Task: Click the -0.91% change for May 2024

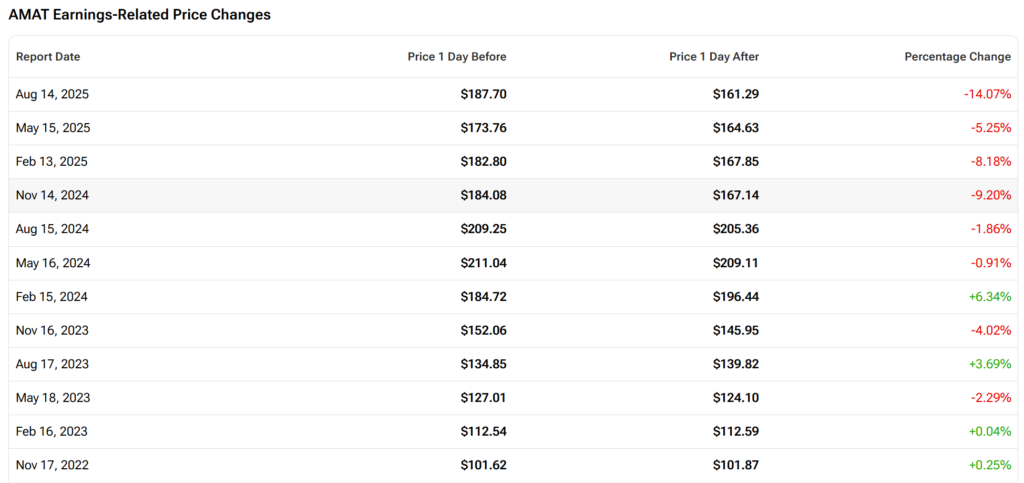Action: (991, 263)
